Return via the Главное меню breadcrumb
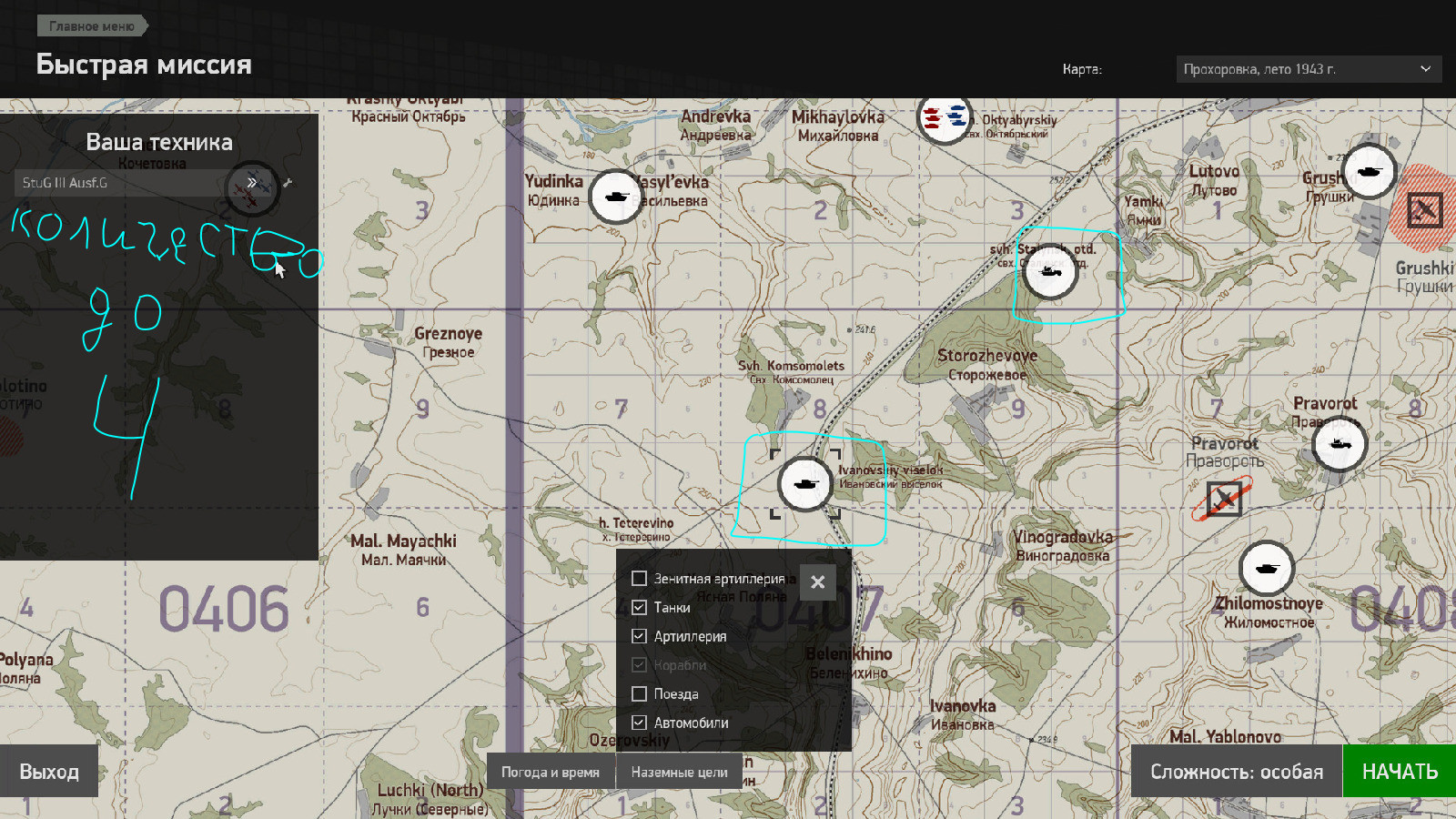Image resolution: width=1456 pixels, height=819 pixels. tap(91, 26)
